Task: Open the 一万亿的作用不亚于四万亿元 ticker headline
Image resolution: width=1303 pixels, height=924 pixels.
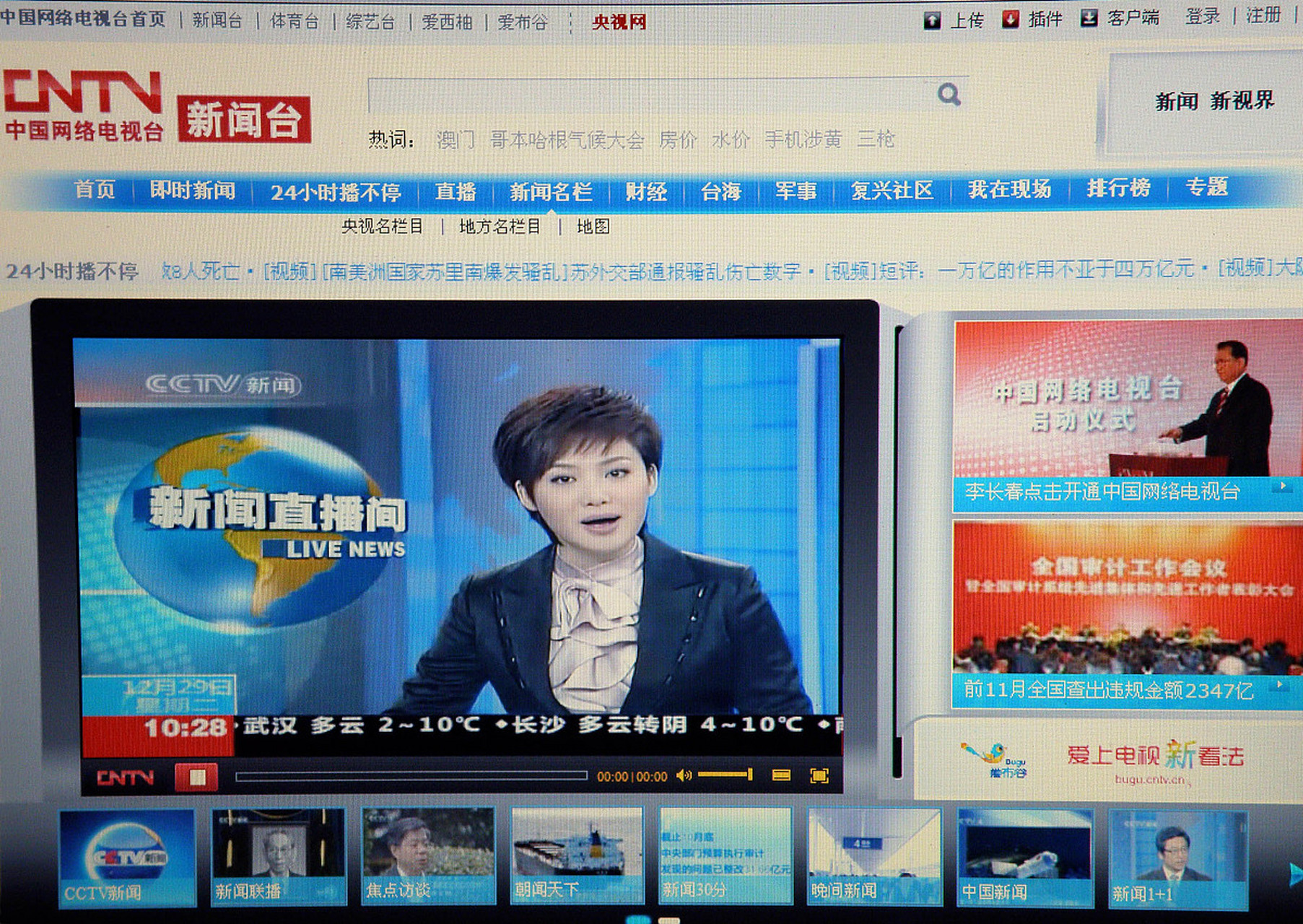Action: (x=1066, y=270)
